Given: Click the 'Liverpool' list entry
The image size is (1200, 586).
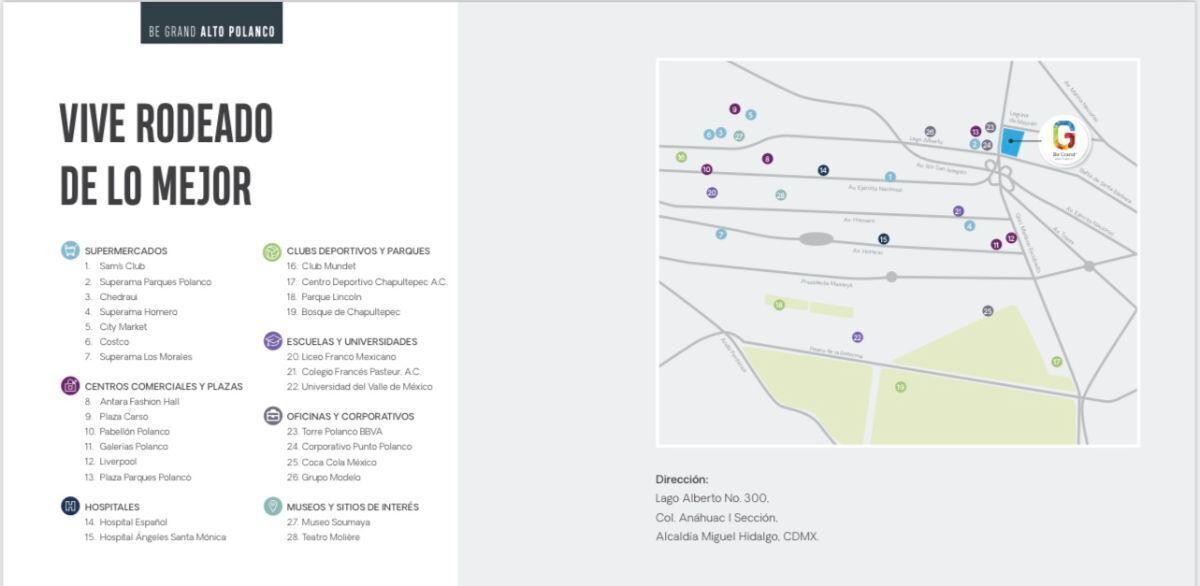Looking at the screenshot, I should [x=112, y=462].
